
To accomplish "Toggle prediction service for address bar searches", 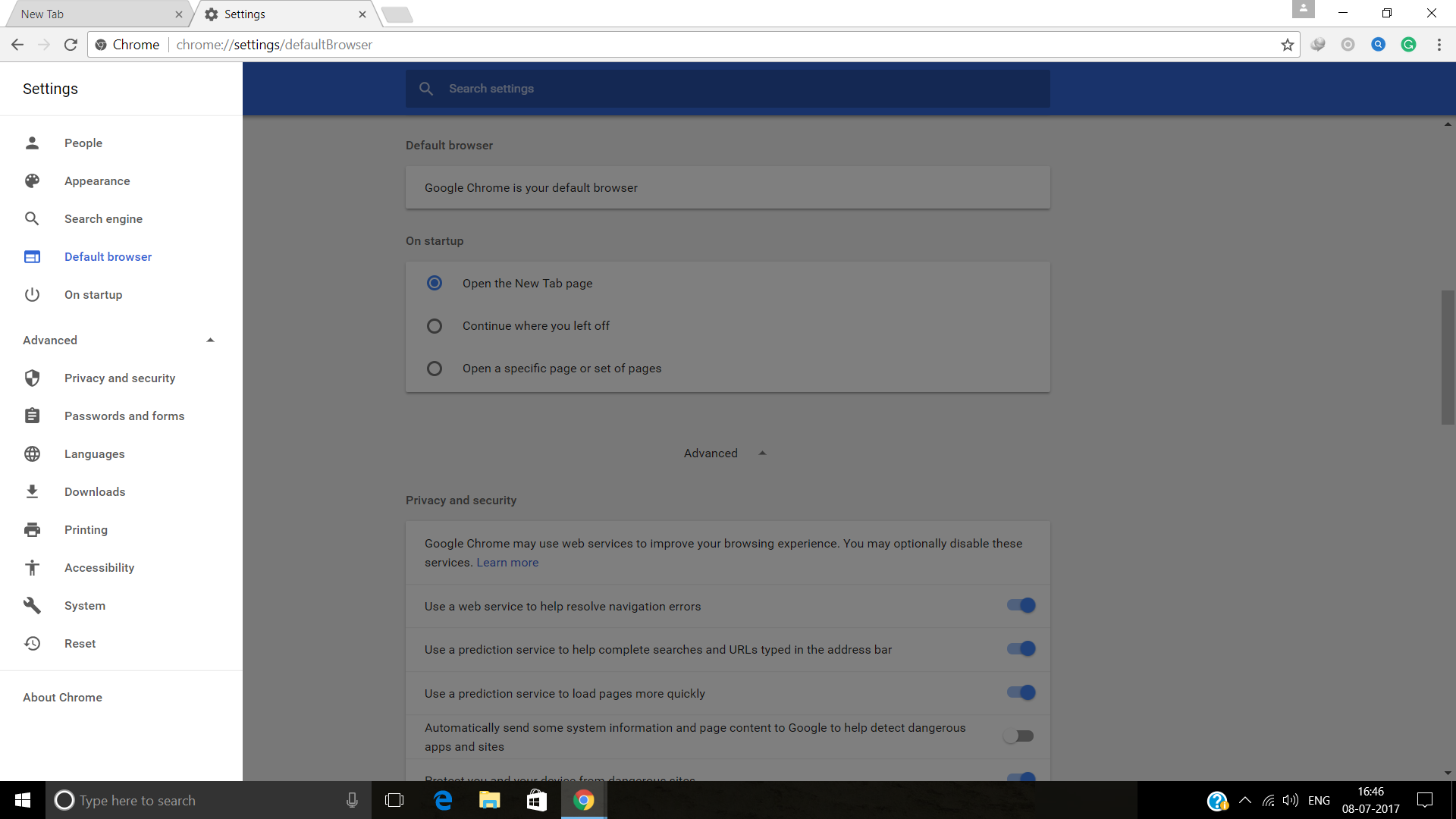I will tap(1021, 648).
